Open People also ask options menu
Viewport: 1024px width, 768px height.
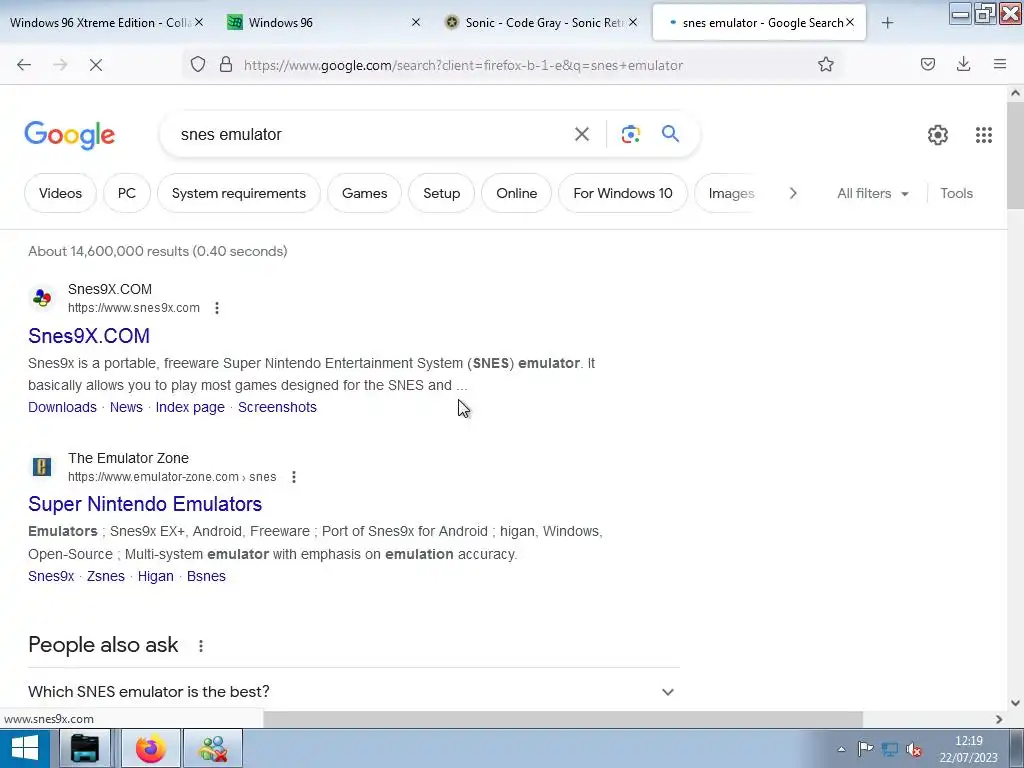click(x=201, y=646)
